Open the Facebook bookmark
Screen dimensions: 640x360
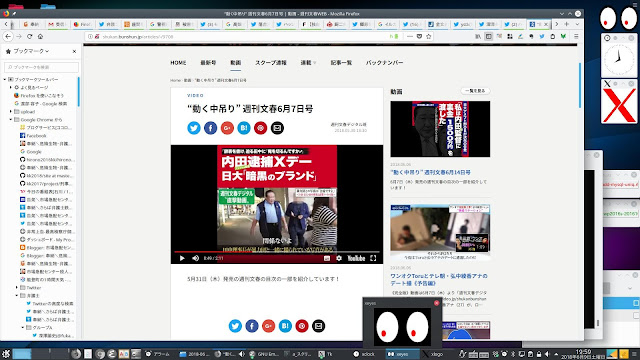click(33, 136)
